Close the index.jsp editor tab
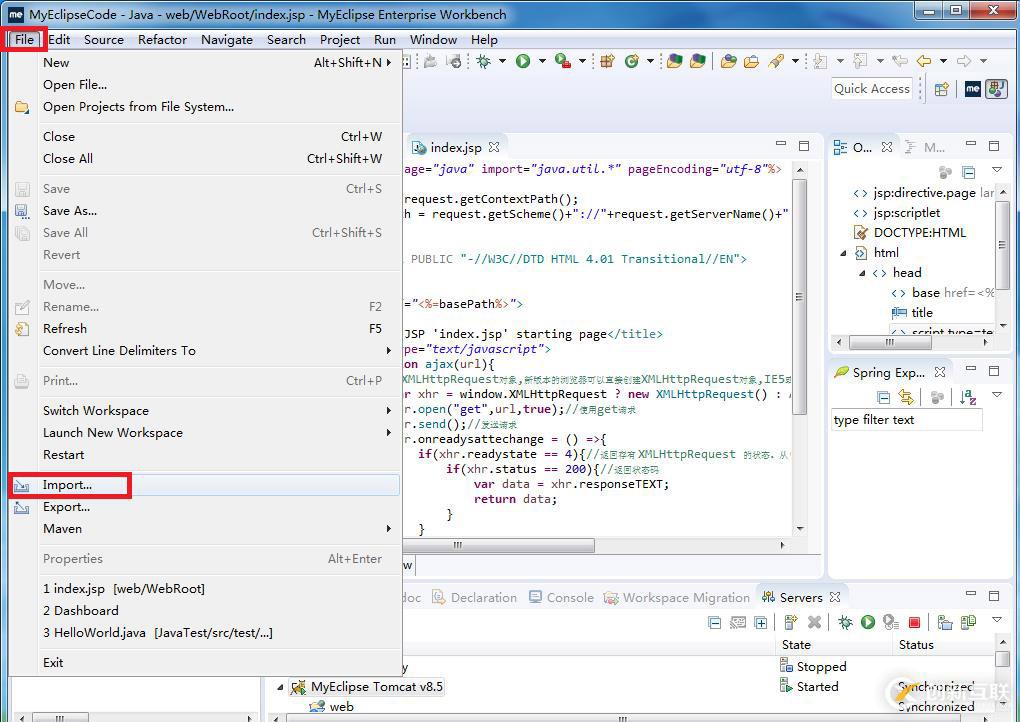The width and height of the screenshot is (1020, 722). click(494, 147)
